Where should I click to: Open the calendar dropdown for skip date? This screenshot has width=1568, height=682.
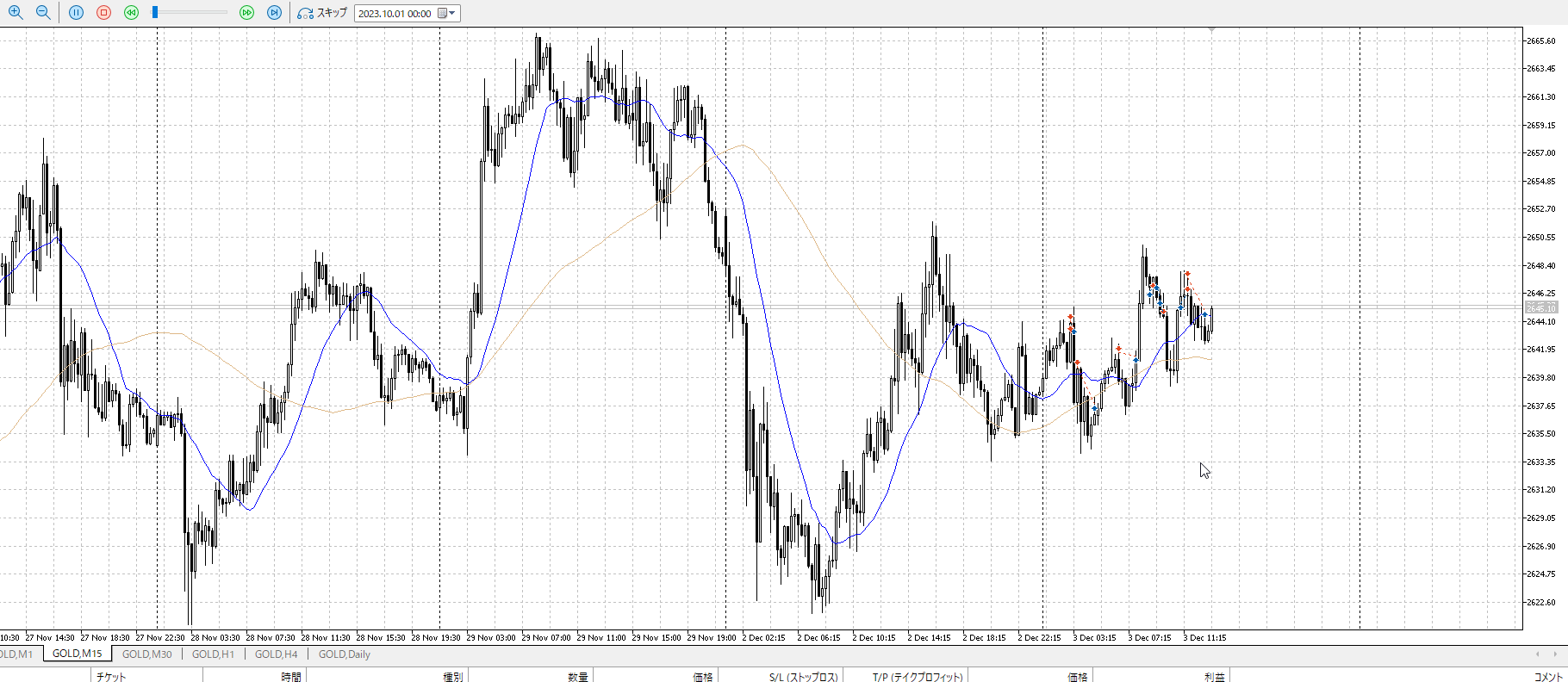tap(447, 13)
